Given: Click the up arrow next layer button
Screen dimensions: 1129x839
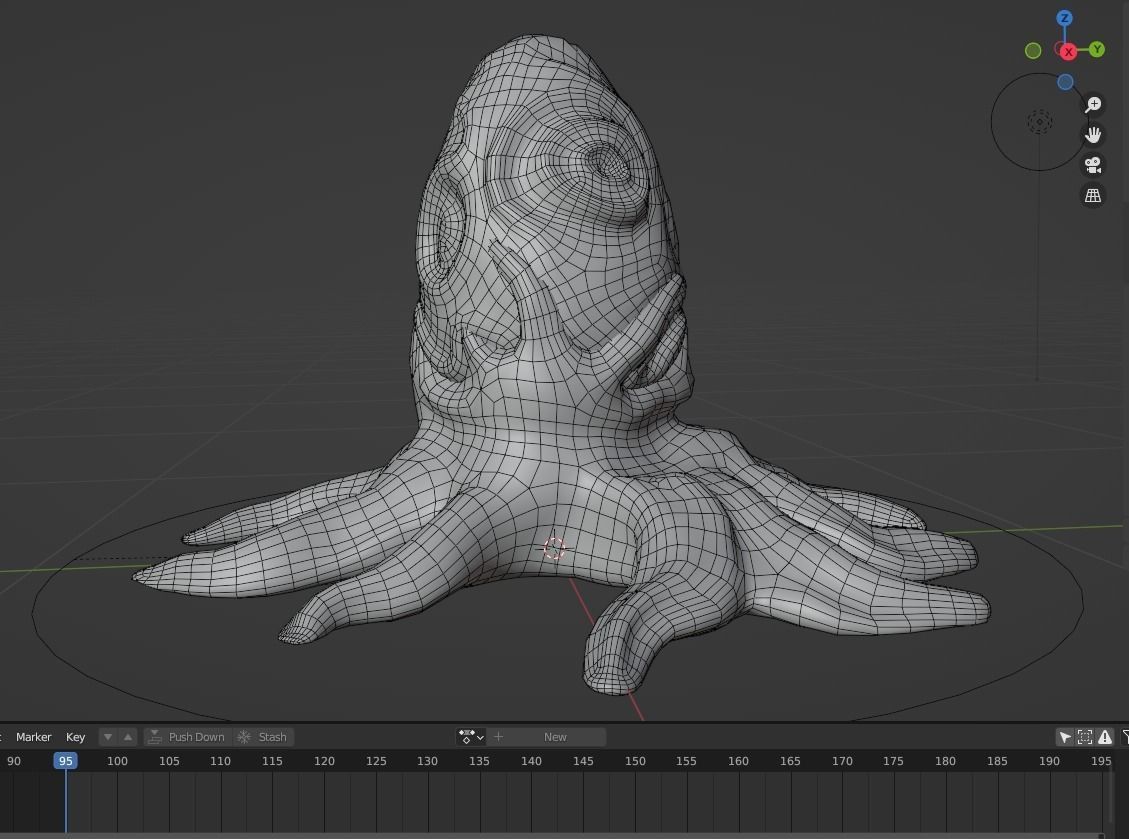Looking at the screenshot, I should point(127,737).
